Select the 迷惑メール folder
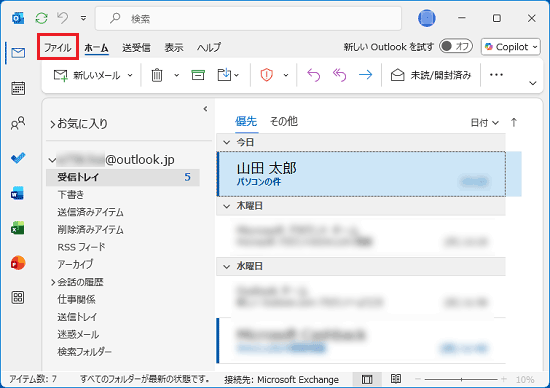Image resolution: width=550 pixels, height=388 pixels. (x=78, y=334)
